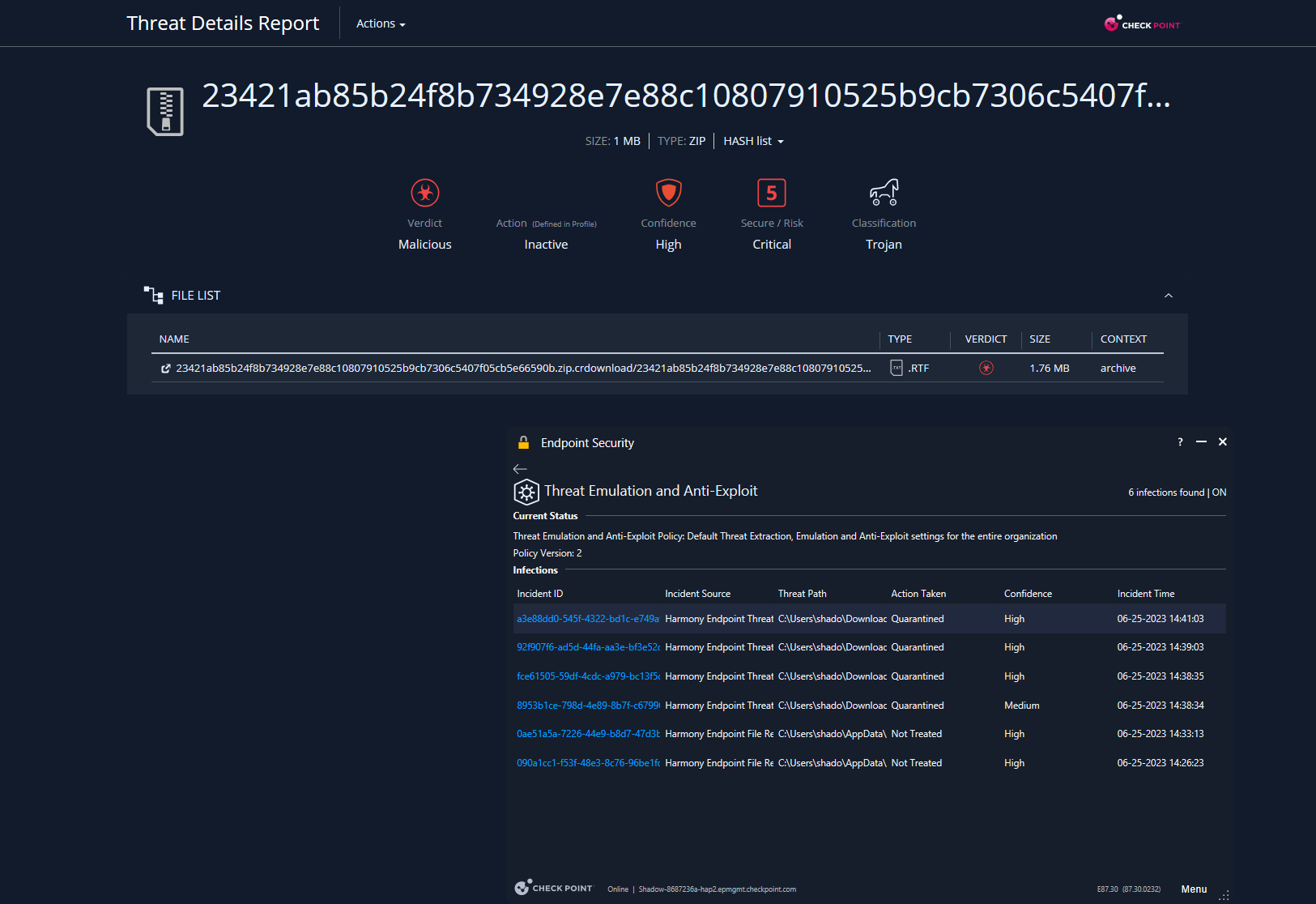The image size is (1316, 904).
Task: Click the ZIP archive file icon
Action: click(165, 111)
